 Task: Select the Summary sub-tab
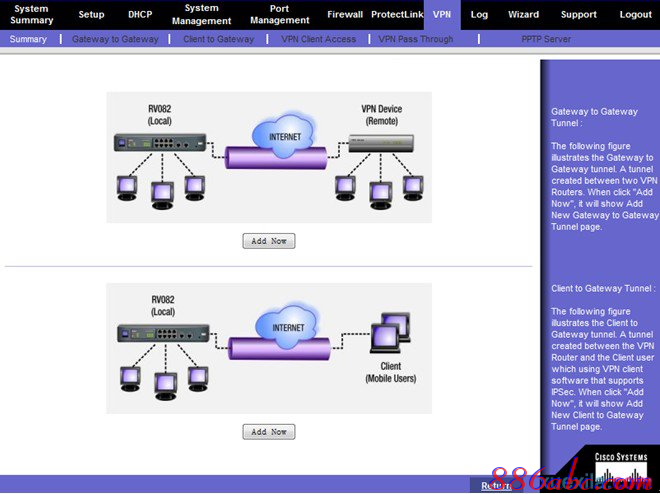pos(28,39)
